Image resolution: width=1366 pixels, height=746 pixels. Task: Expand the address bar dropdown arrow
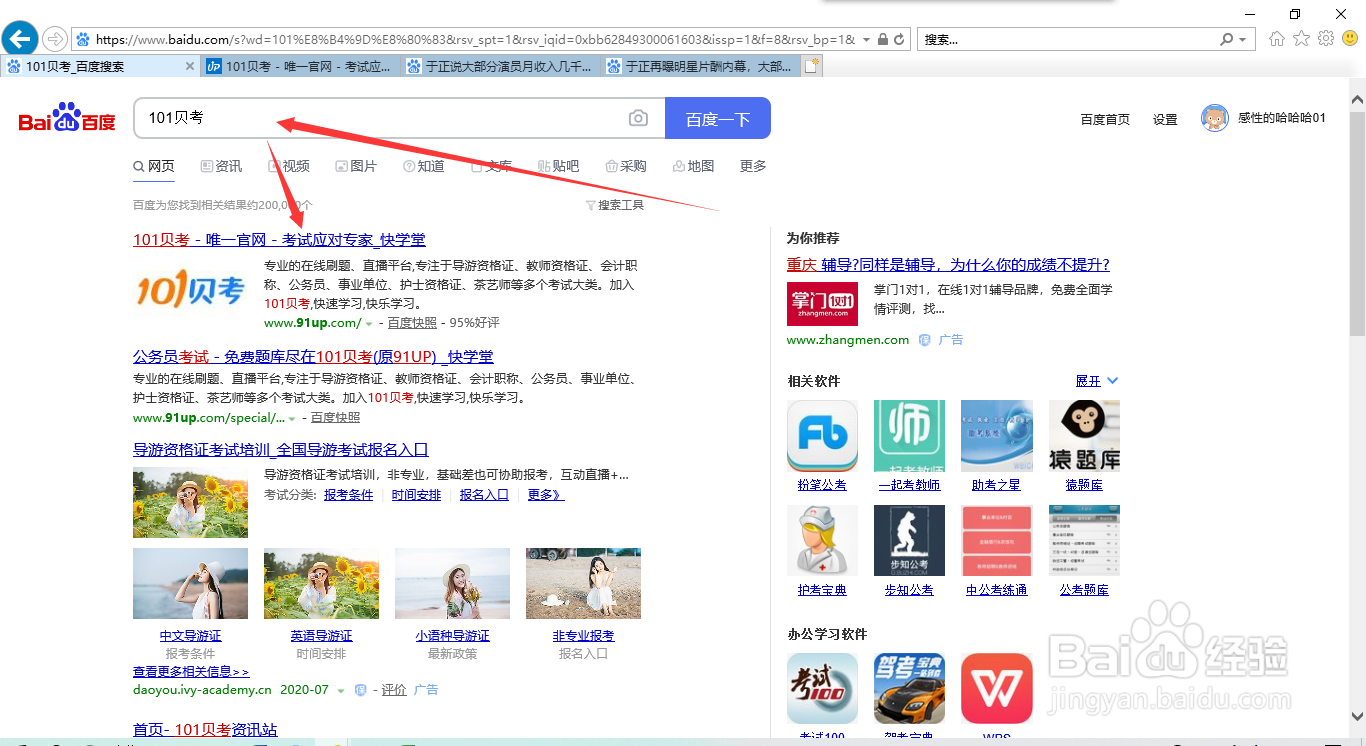(x=866, y=40)
